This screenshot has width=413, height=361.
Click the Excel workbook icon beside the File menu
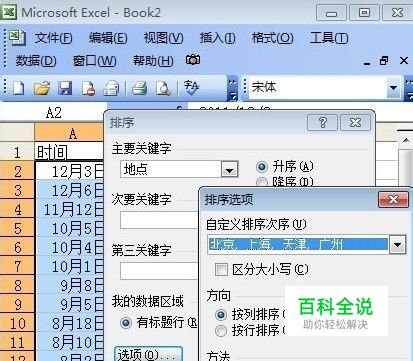click(x=17, y=38)
